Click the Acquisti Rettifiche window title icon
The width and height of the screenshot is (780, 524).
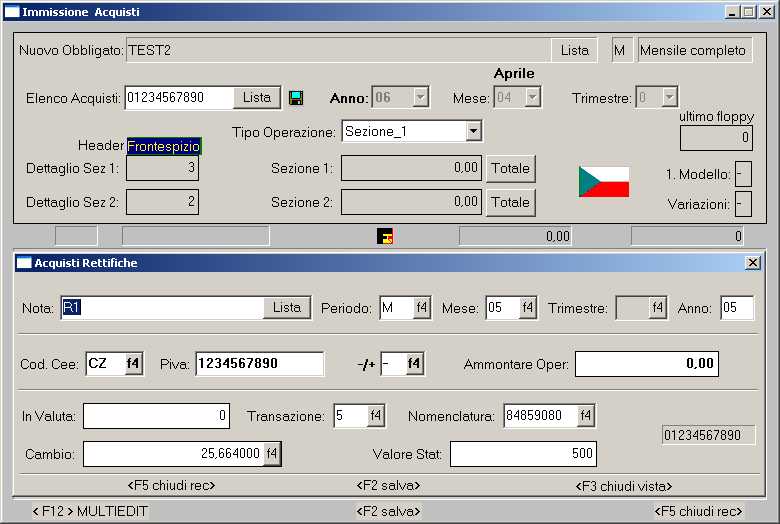tap(23, 263)
